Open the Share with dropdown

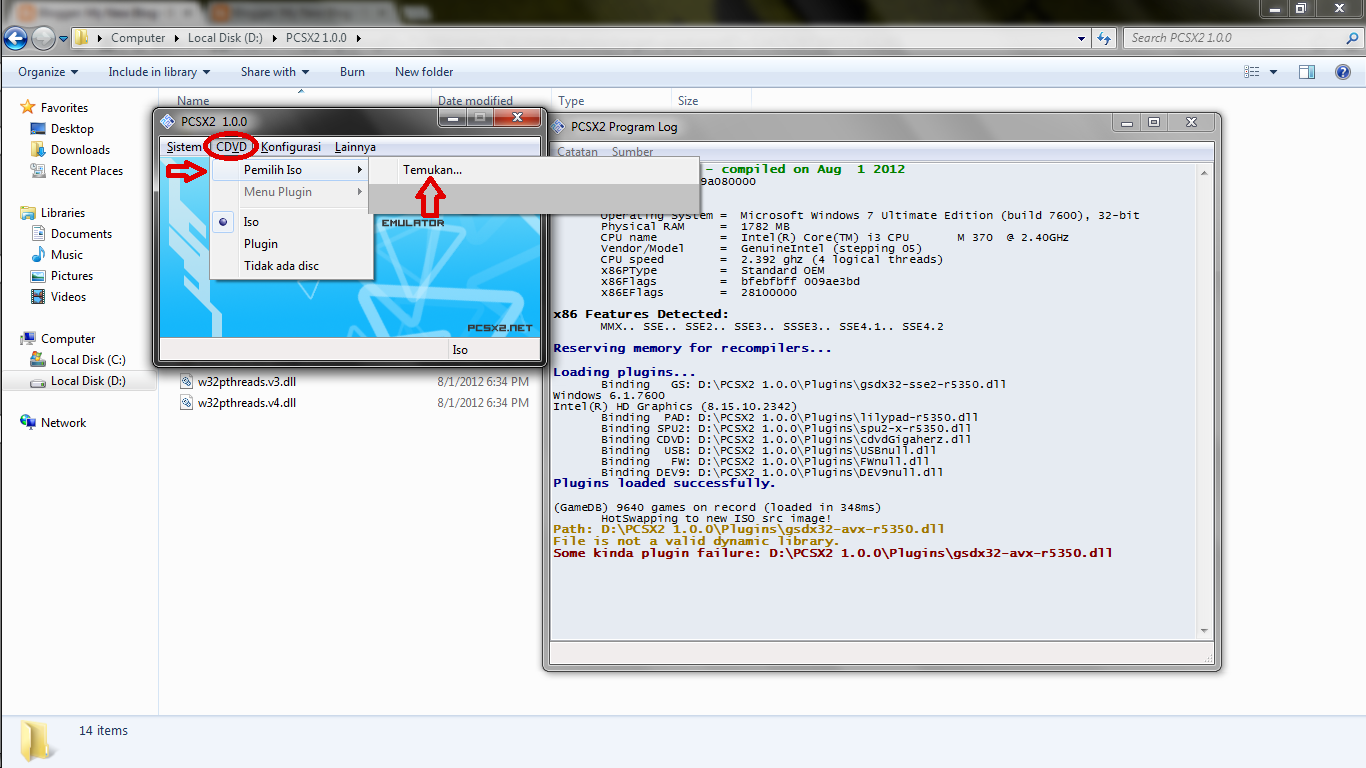pos(275,72)
